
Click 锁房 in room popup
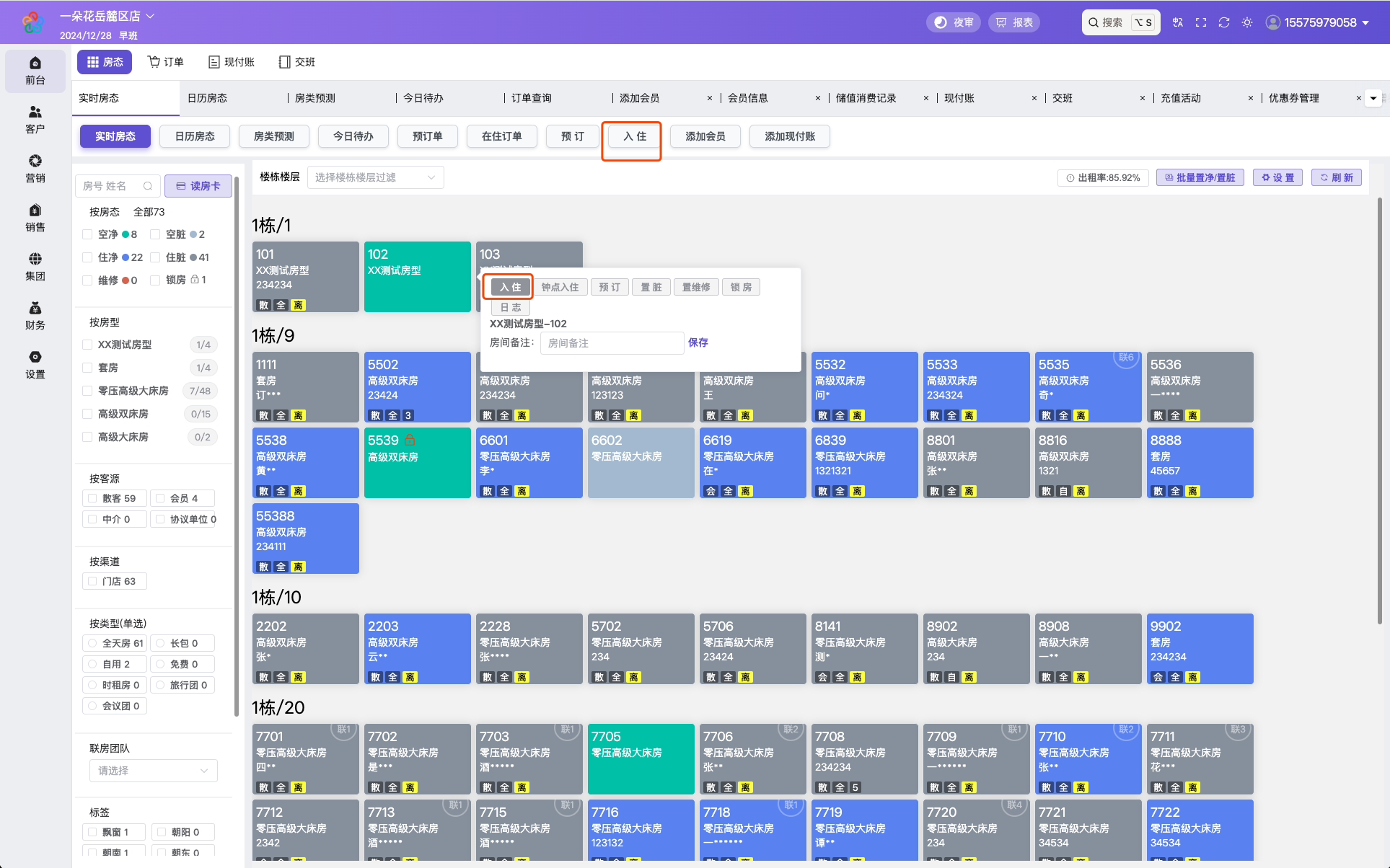(x=741, y=287)
